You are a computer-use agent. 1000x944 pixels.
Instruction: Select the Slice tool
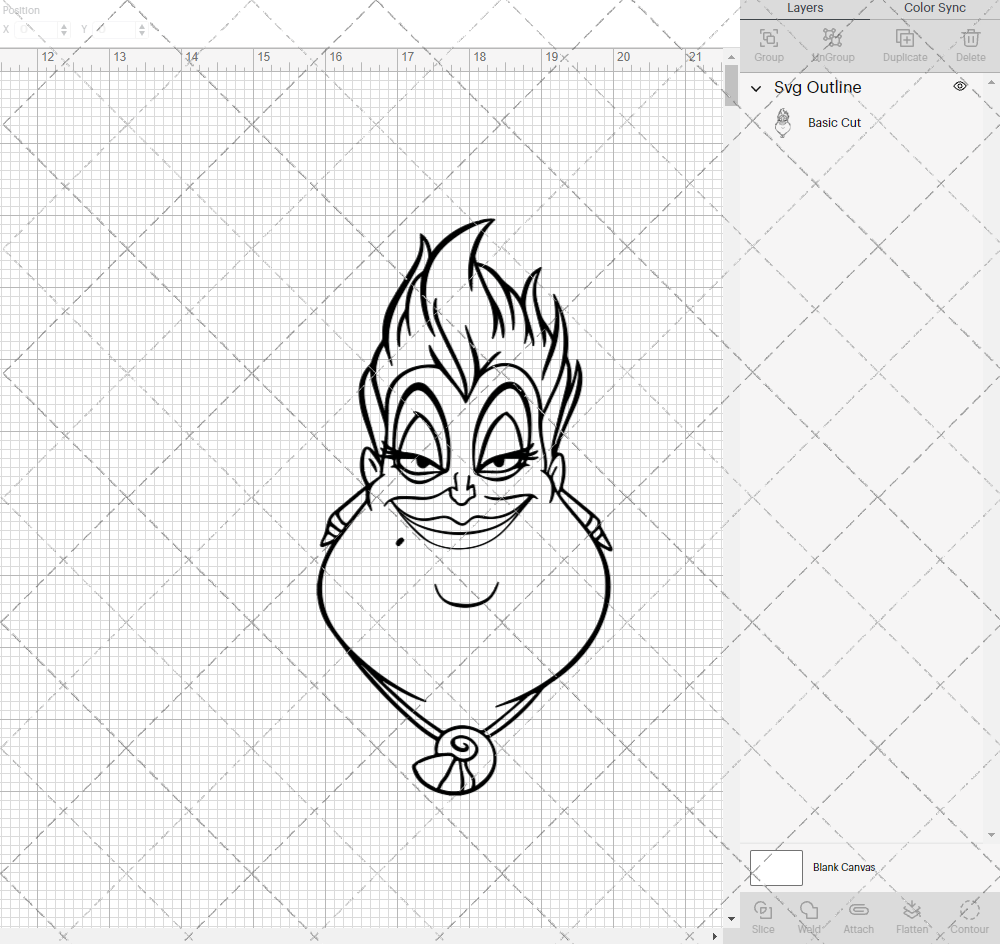point(763,915)
